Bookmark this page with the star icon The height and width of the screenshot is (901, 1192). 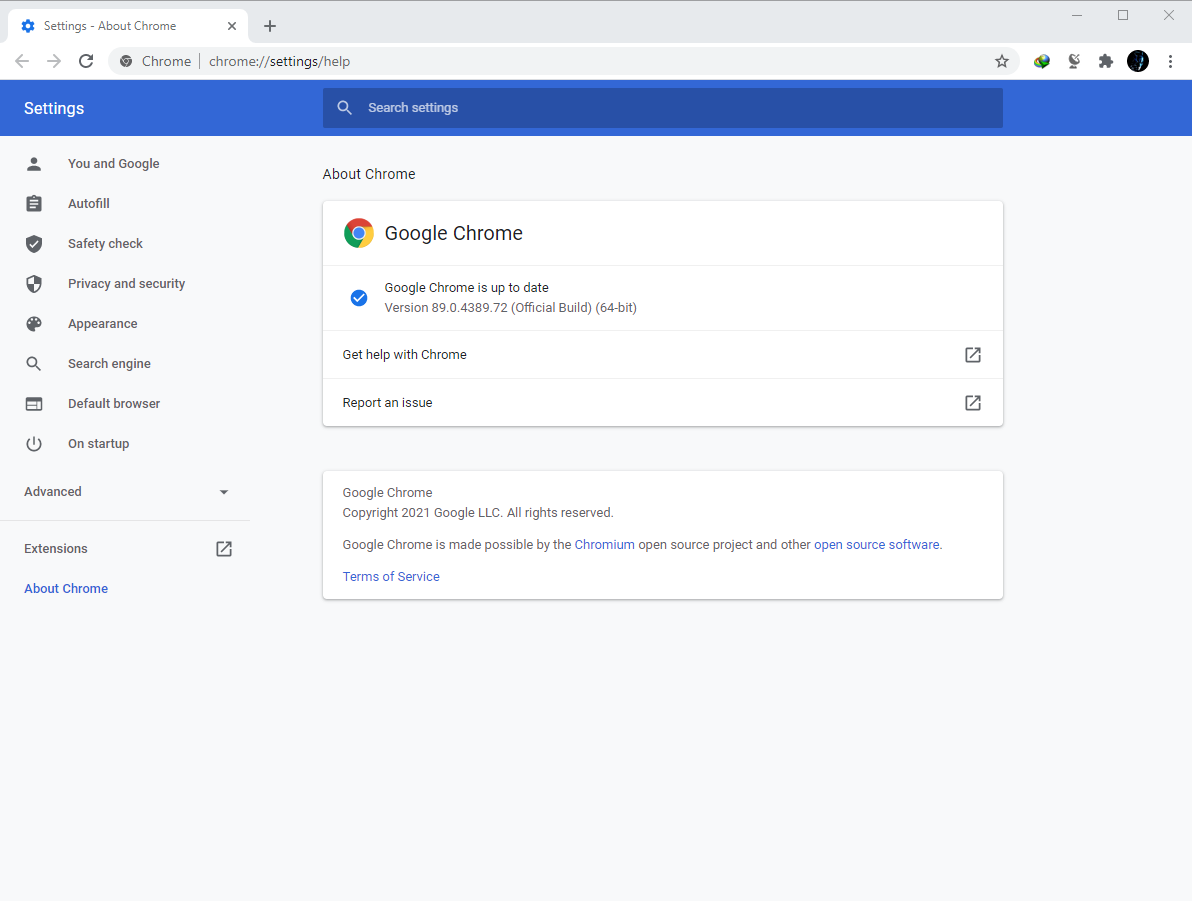pyautogui.click(x=1001, y=61)
